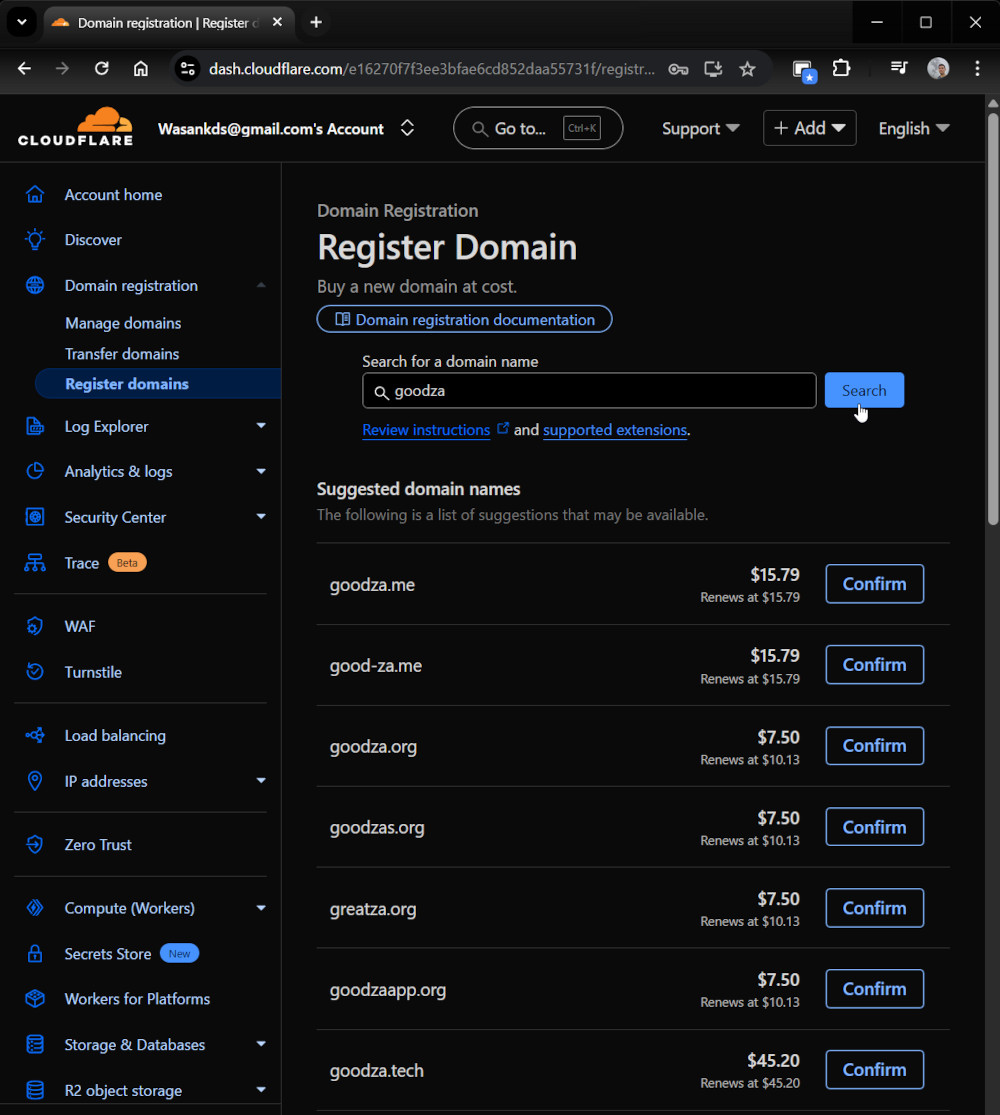
Task: Expand the Support dropdown menu
Action: (700, 128)
